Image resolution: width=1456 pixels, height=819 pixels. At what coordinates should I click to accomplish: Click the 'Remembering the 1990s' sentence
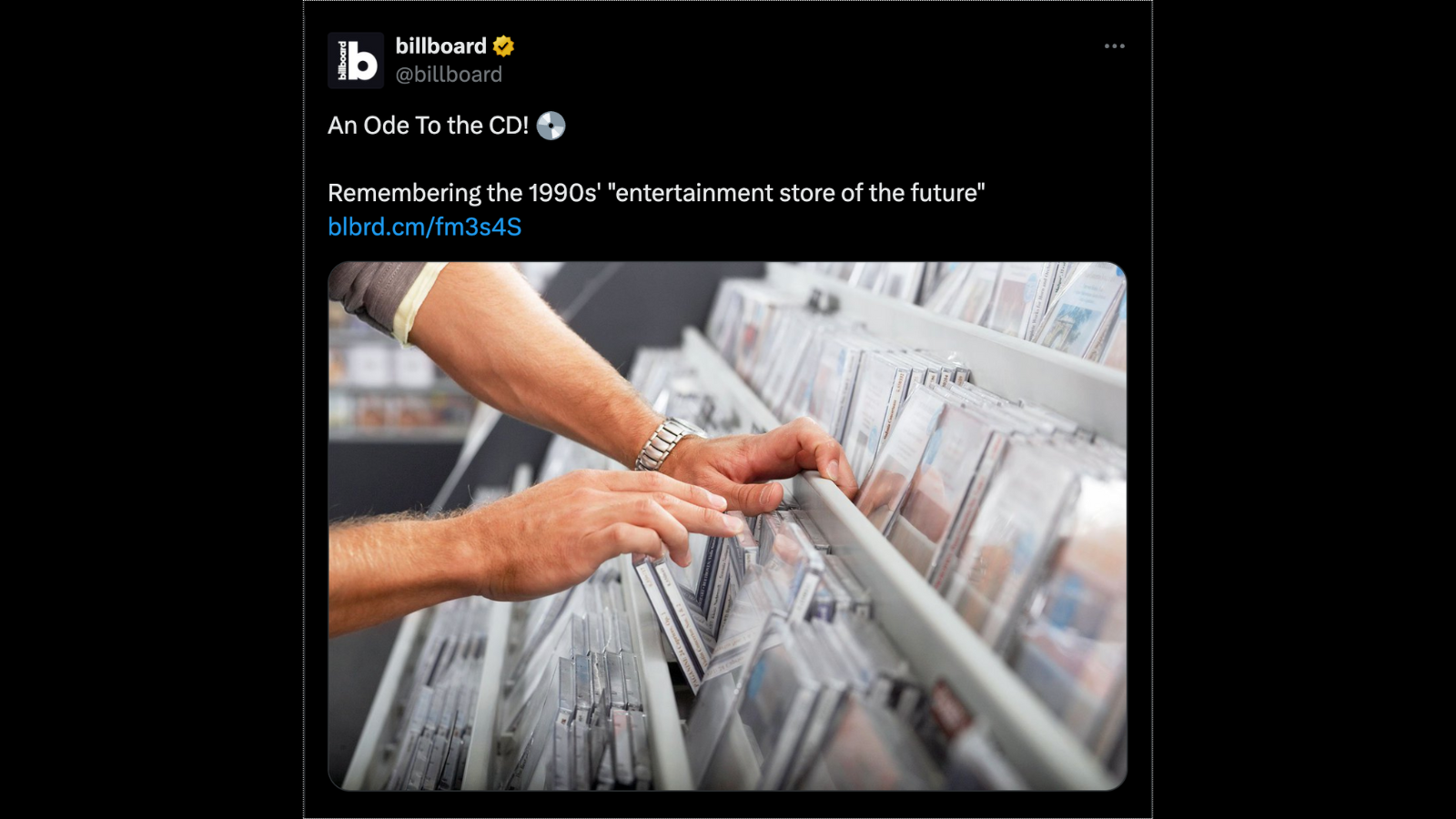pyautogui.click(x=656, y=193)
